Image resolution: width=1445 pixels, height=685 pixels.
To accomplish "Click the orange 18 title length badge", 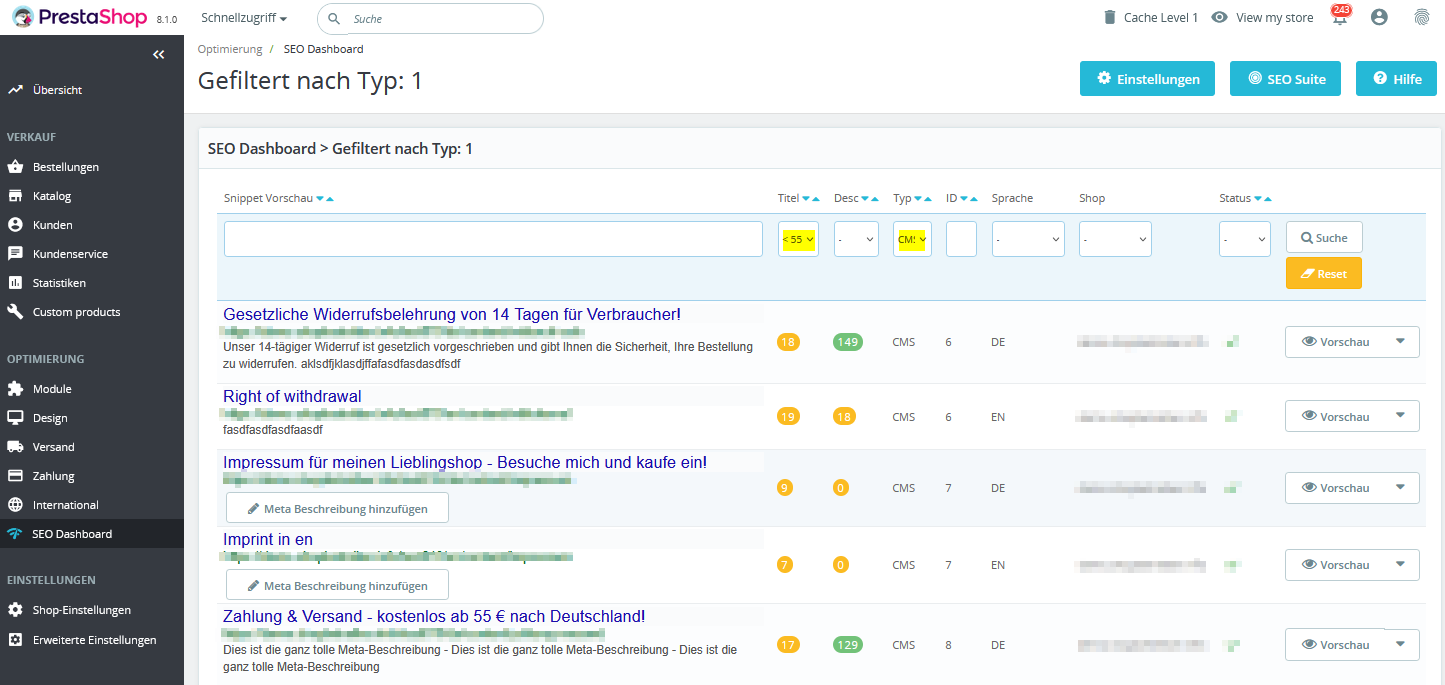I will (788, 342).
